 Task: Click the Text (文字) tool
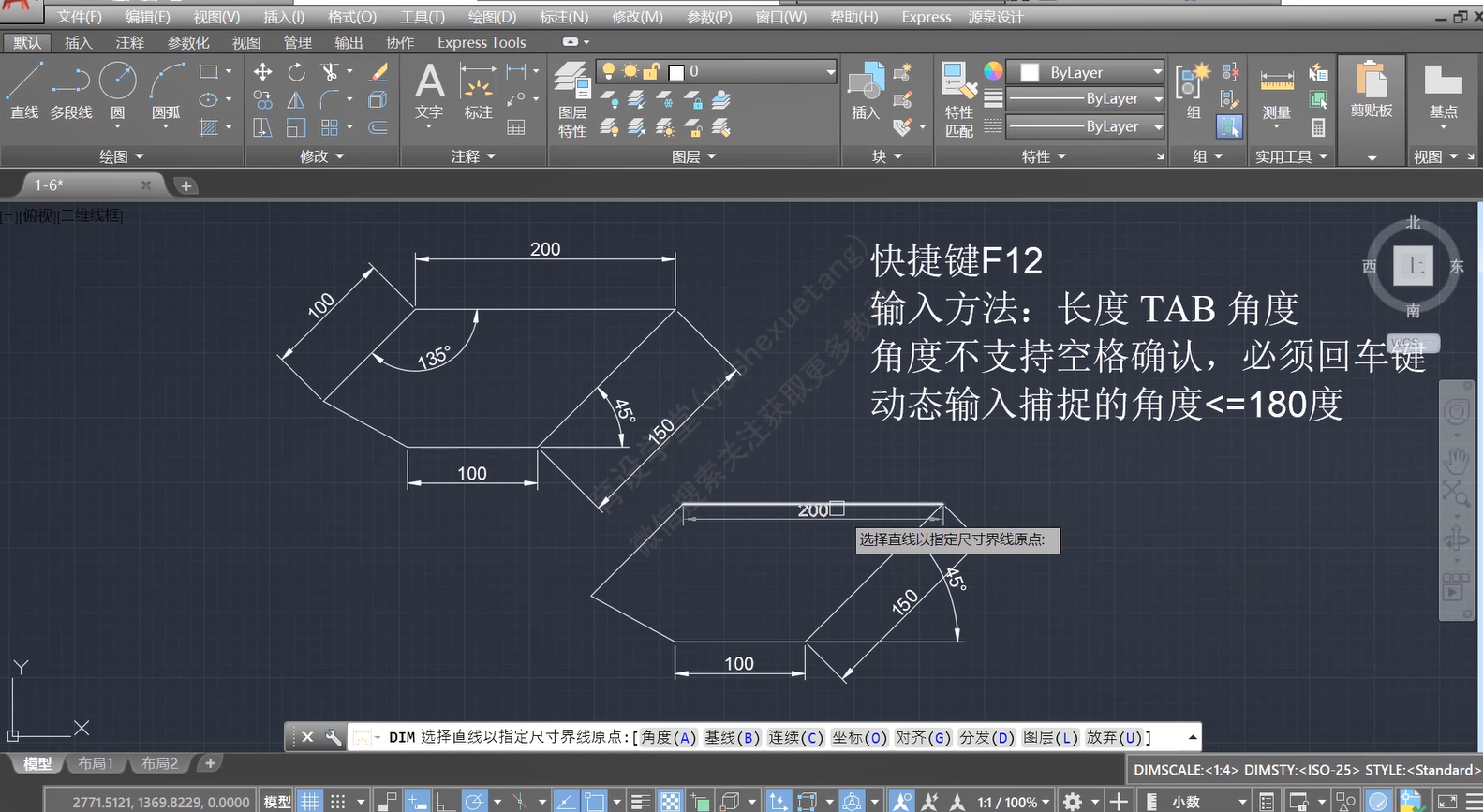pos(429,92)
